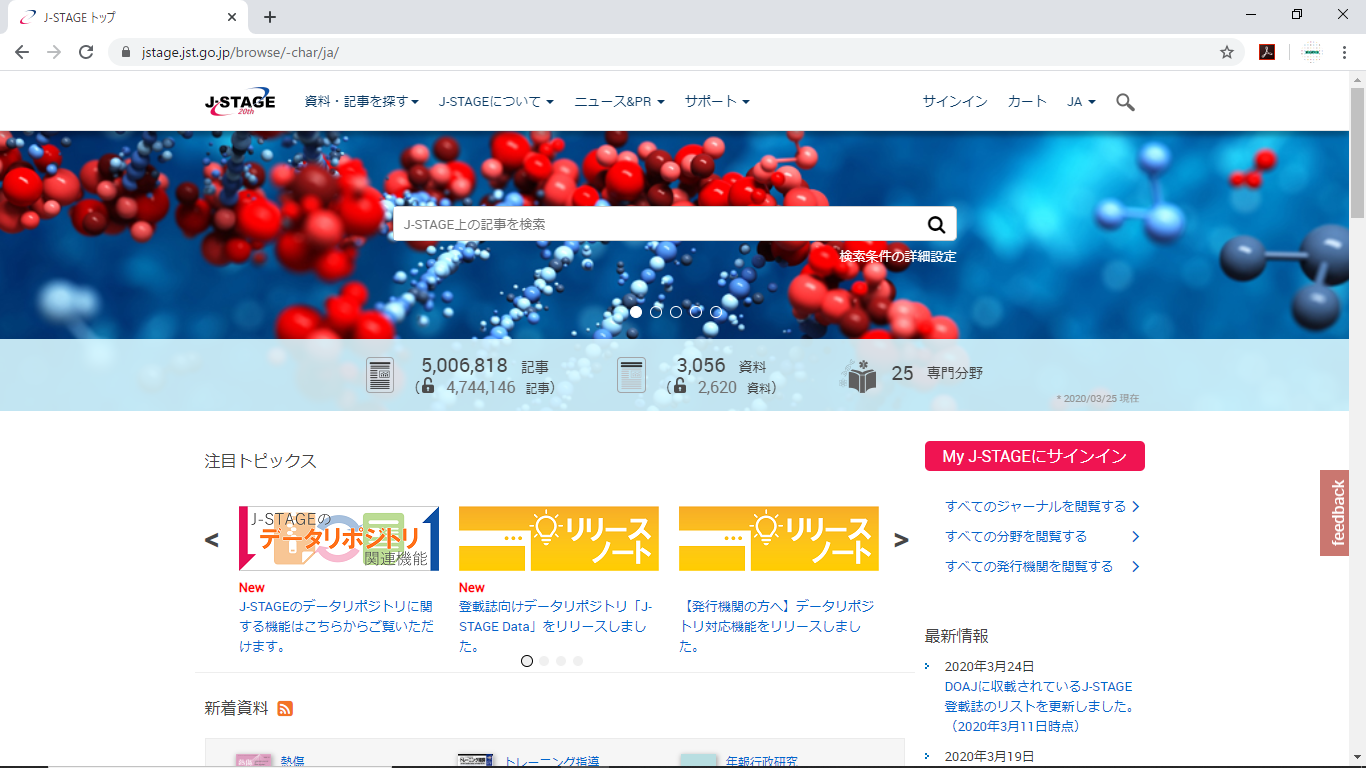Open the middle リリースノート thumbnail
This screenshot has width=1366, height=768.
[x=559, y=538]
